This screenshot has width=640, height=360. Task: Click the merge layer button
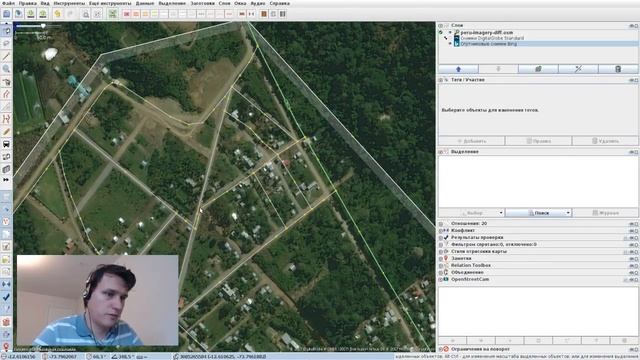578,69
